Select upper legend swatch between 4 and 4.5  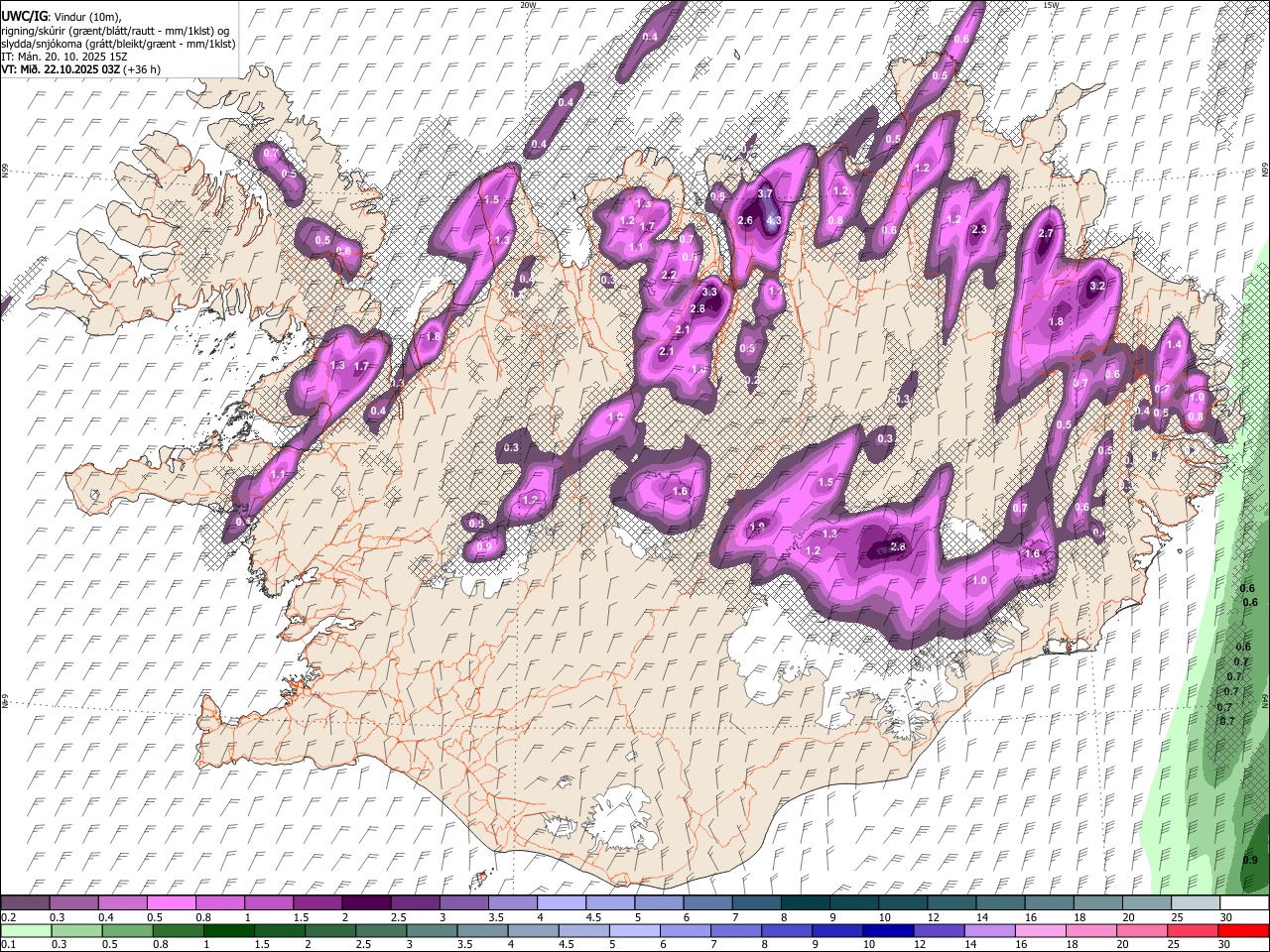(x=561, y=902)
